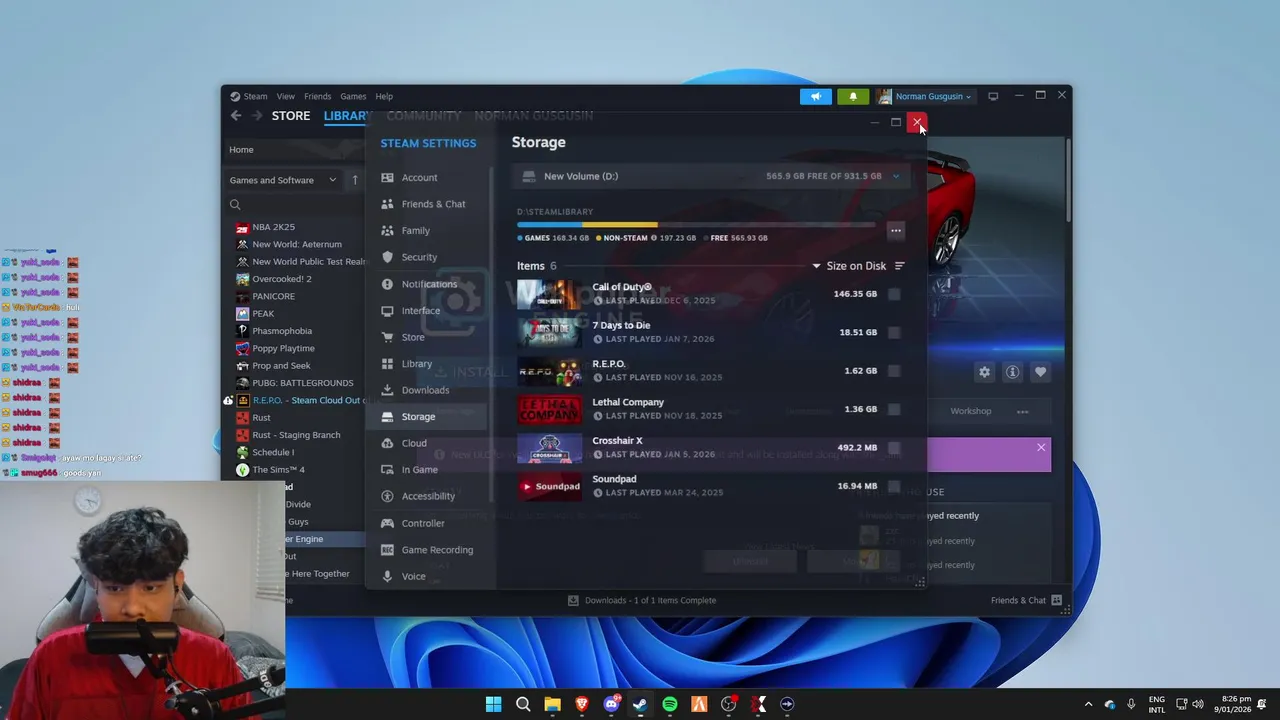The image size is (1280, 720).
Task: Go to library Home button
Action: coord(241,150)
